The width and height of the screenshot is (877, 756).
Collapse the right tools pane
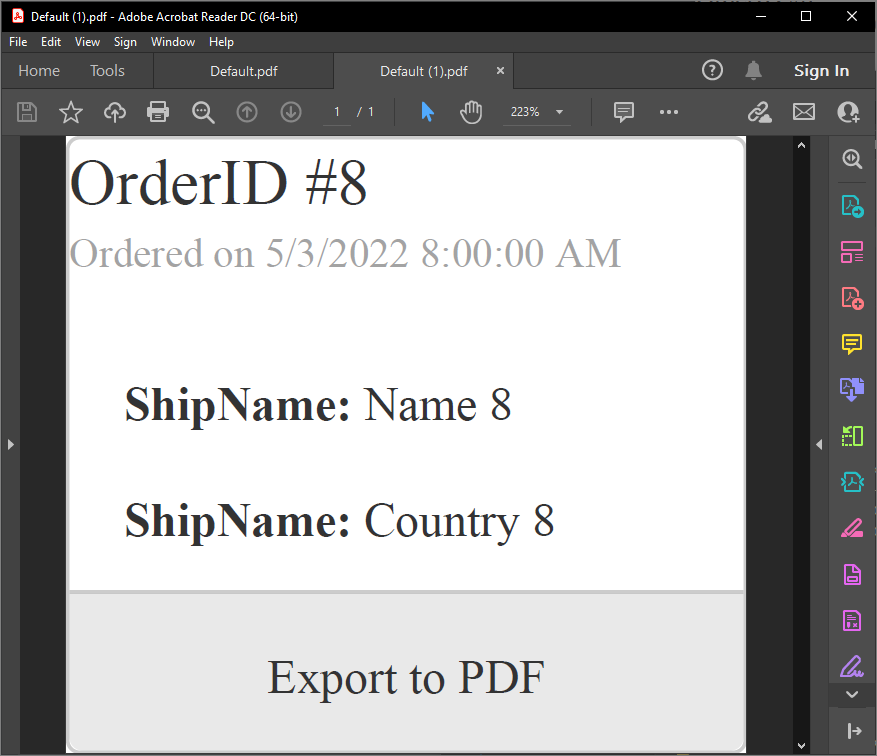pyautogui.click(x=819, y=444)
